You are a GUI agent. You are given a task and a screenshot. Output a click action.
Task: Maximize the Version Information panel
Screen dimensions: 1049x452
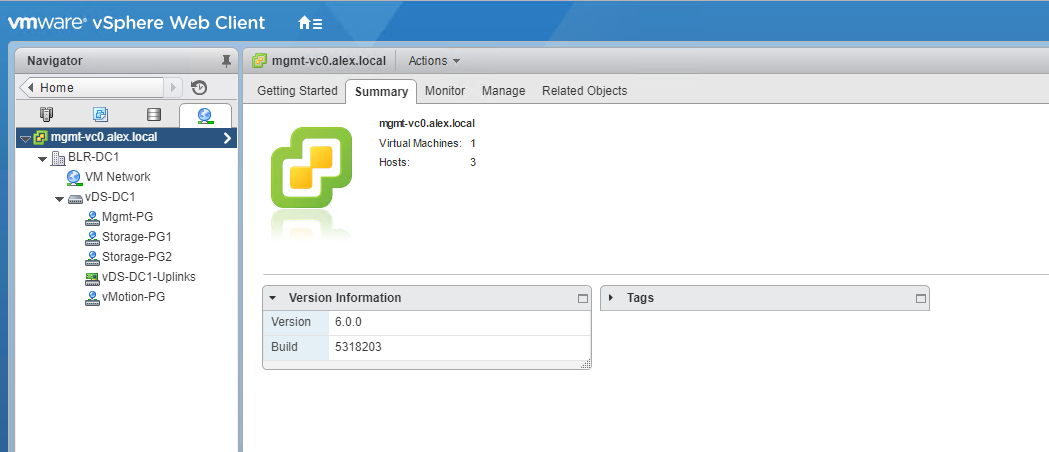(582, 298)
